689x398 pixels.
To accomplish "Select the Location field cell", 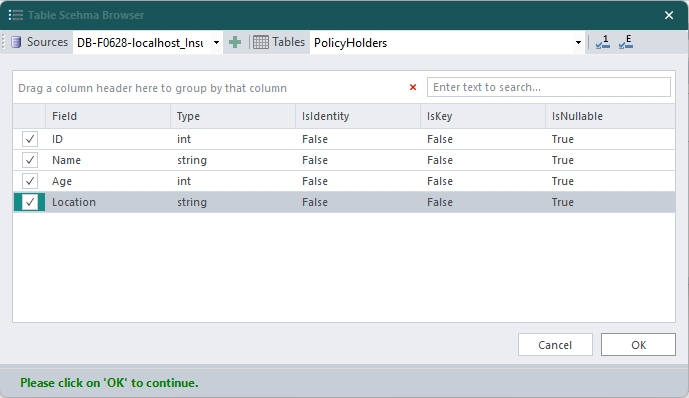I will click(x=108, y=202).
